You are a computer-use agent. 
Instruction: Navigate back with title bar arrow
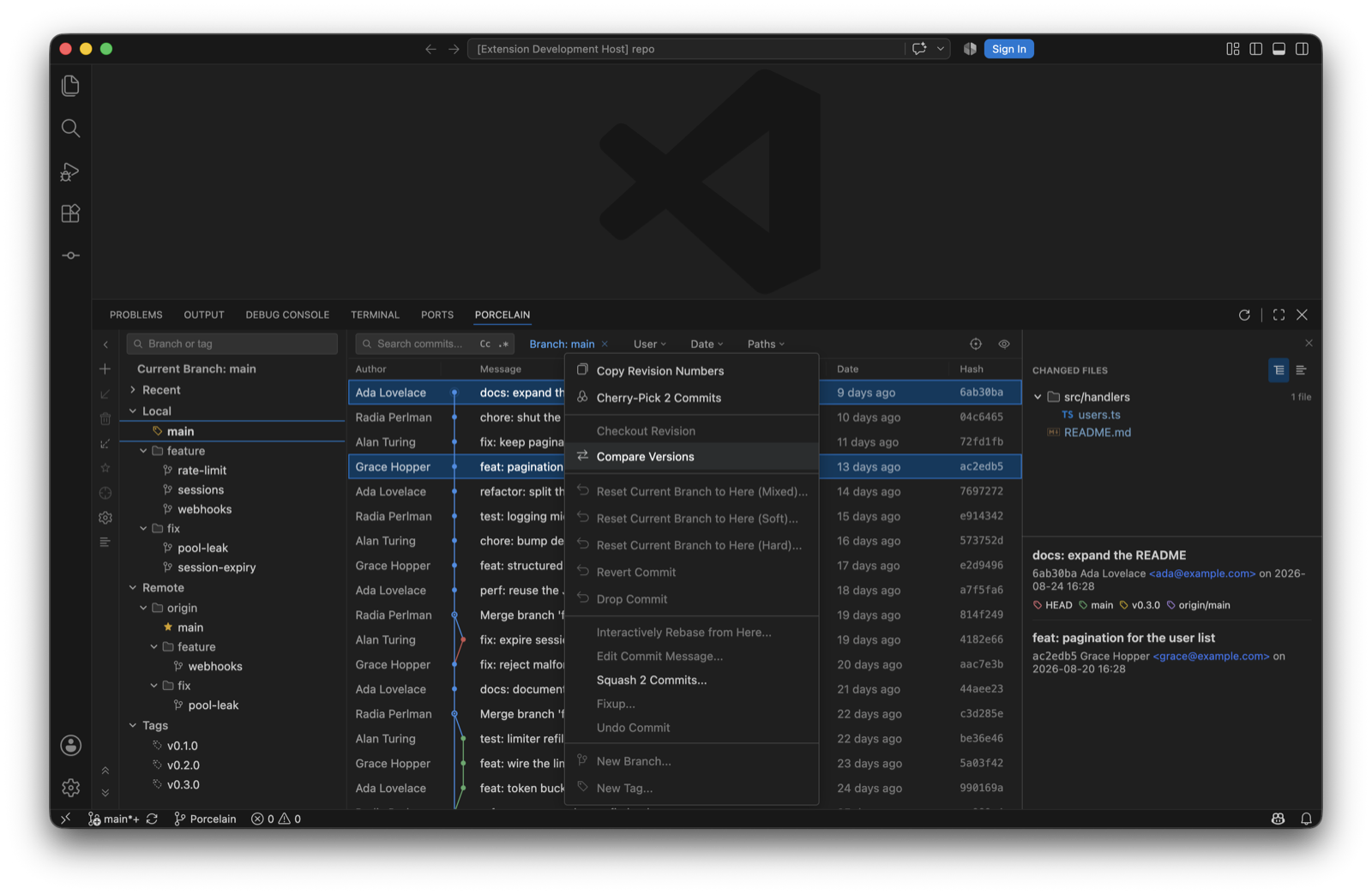tap(430, 49)
